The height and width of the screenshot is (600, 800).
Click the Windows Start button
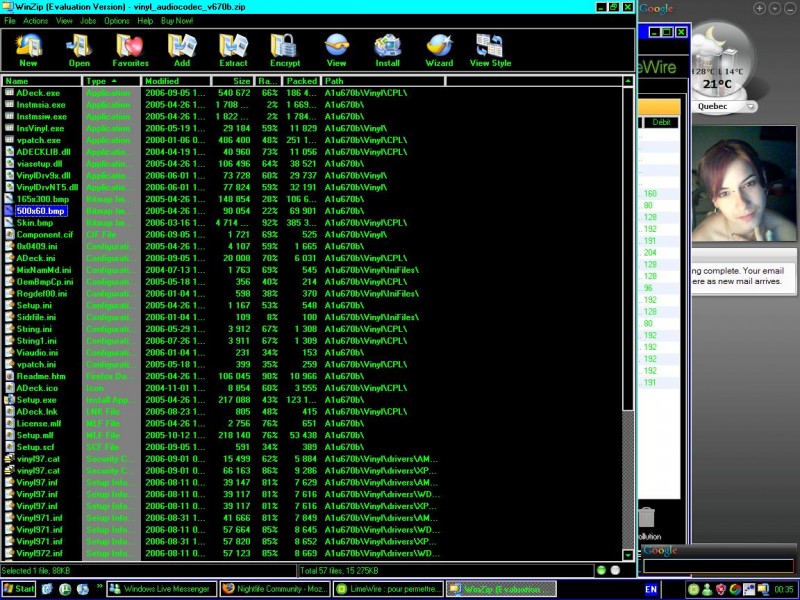coord(19,589)
